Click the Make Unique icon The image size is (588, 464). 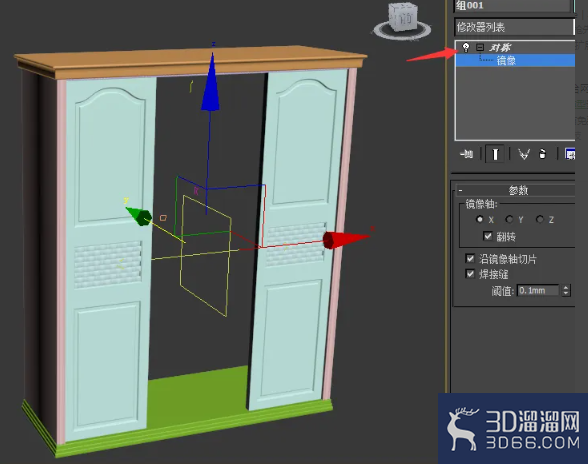click(524, 154)
